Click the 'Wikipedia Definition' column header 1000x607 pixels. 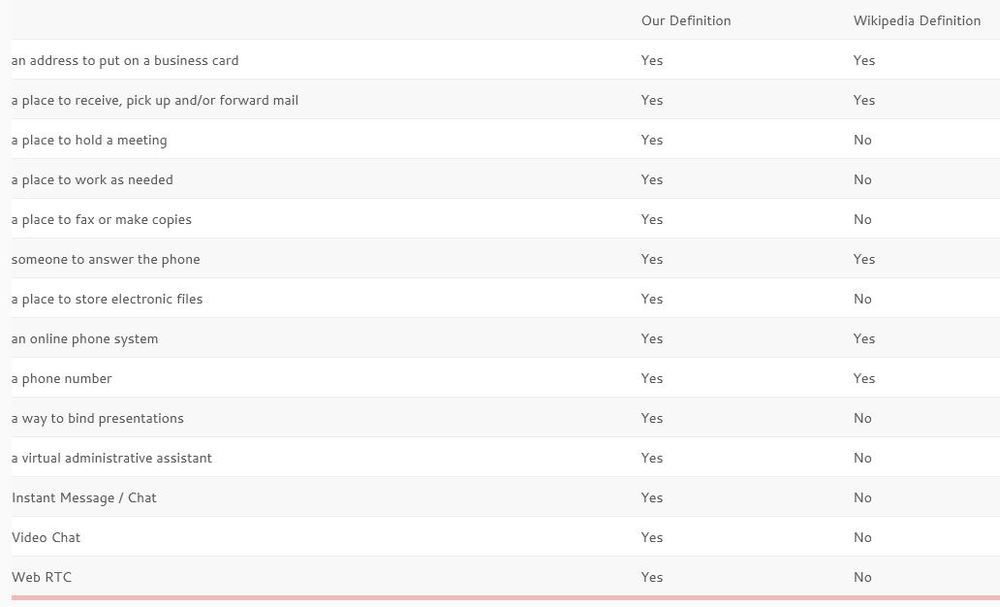click(x=916, y=20)
